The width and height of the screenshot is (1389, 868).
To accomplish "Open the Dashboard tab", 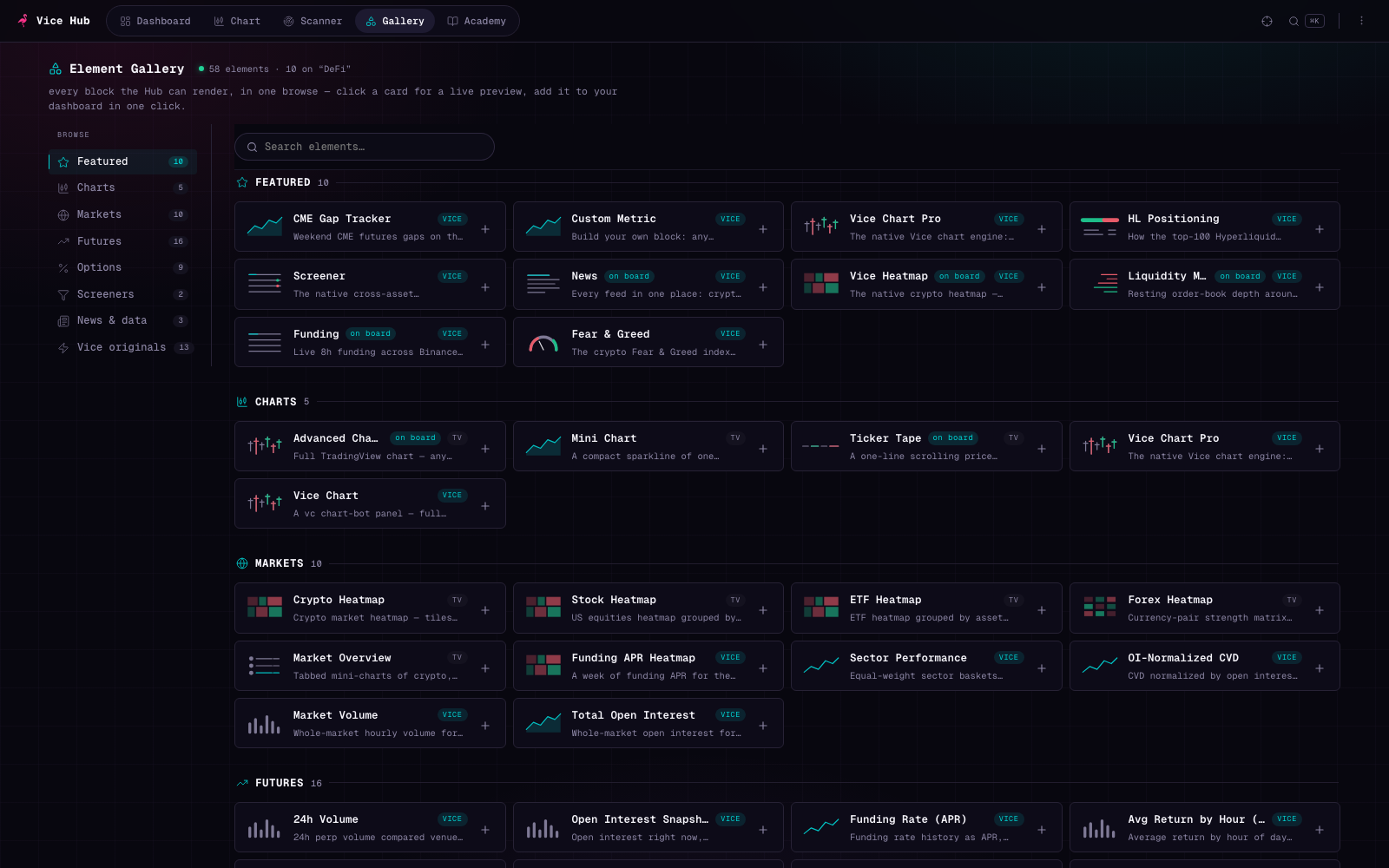I will click(155, 21).
